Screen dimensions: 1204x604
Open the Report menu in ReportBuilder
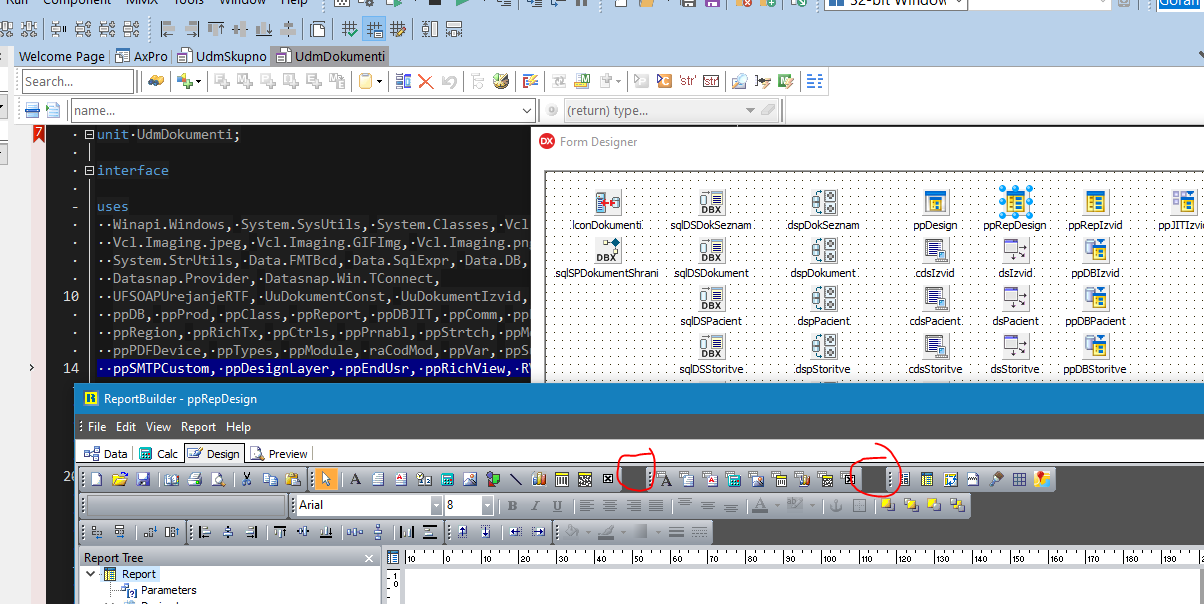coord(198,427)
